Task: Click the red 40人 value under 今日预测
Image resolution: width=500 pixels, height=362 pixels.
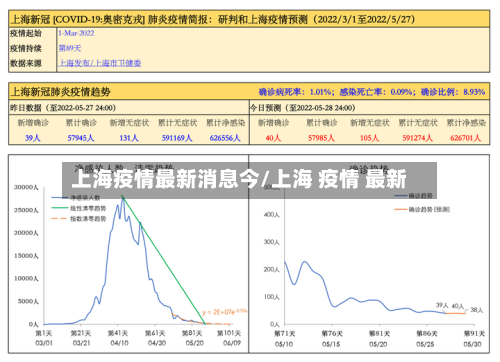Action: tap(273, 138)
